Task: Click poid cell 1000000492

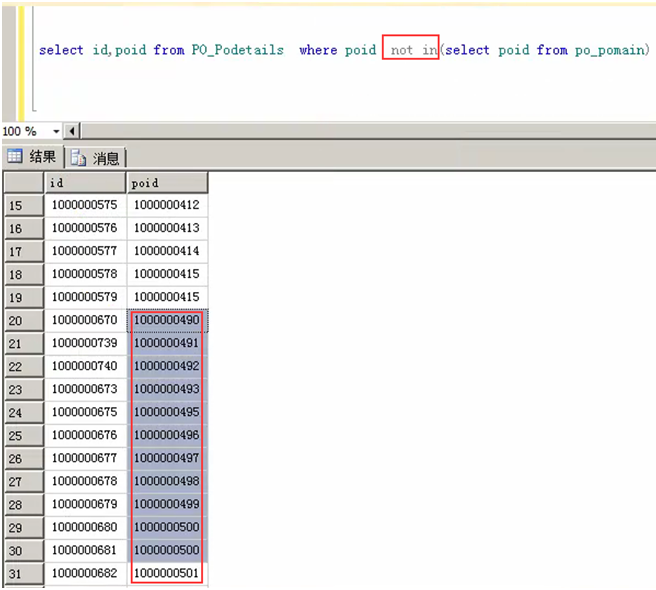Action: pyautogui.click(x=167, y=366)
